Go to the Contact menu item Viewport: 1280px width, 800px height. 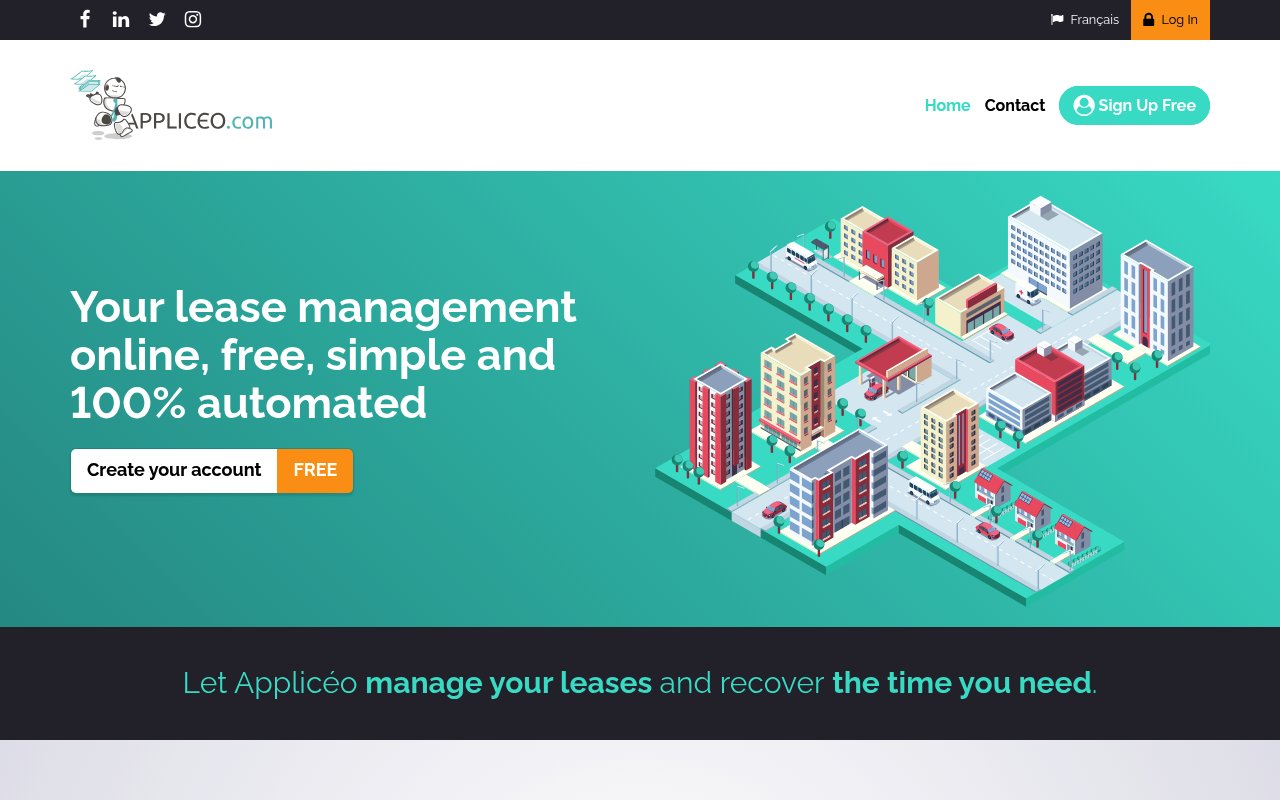pyautogui.click(x=1014, y=105)
